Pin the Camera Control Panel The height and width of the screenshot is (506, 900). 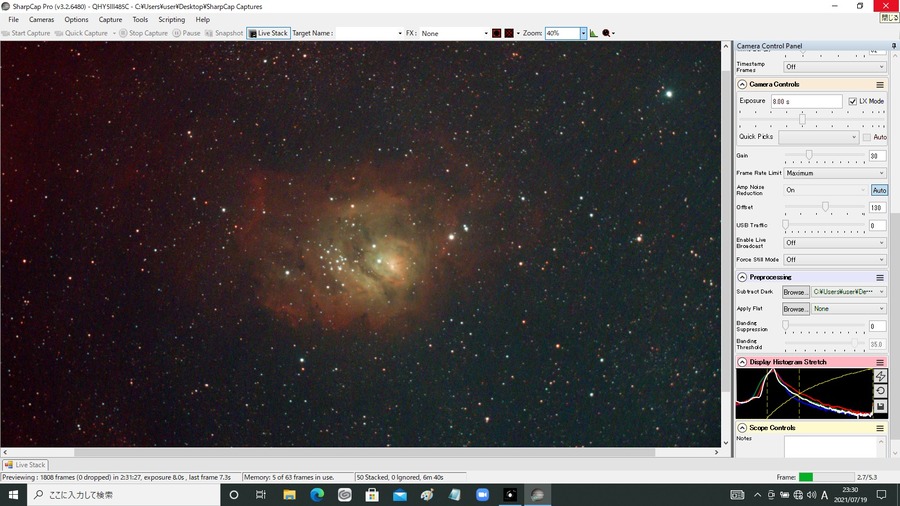tap(894, 45)
